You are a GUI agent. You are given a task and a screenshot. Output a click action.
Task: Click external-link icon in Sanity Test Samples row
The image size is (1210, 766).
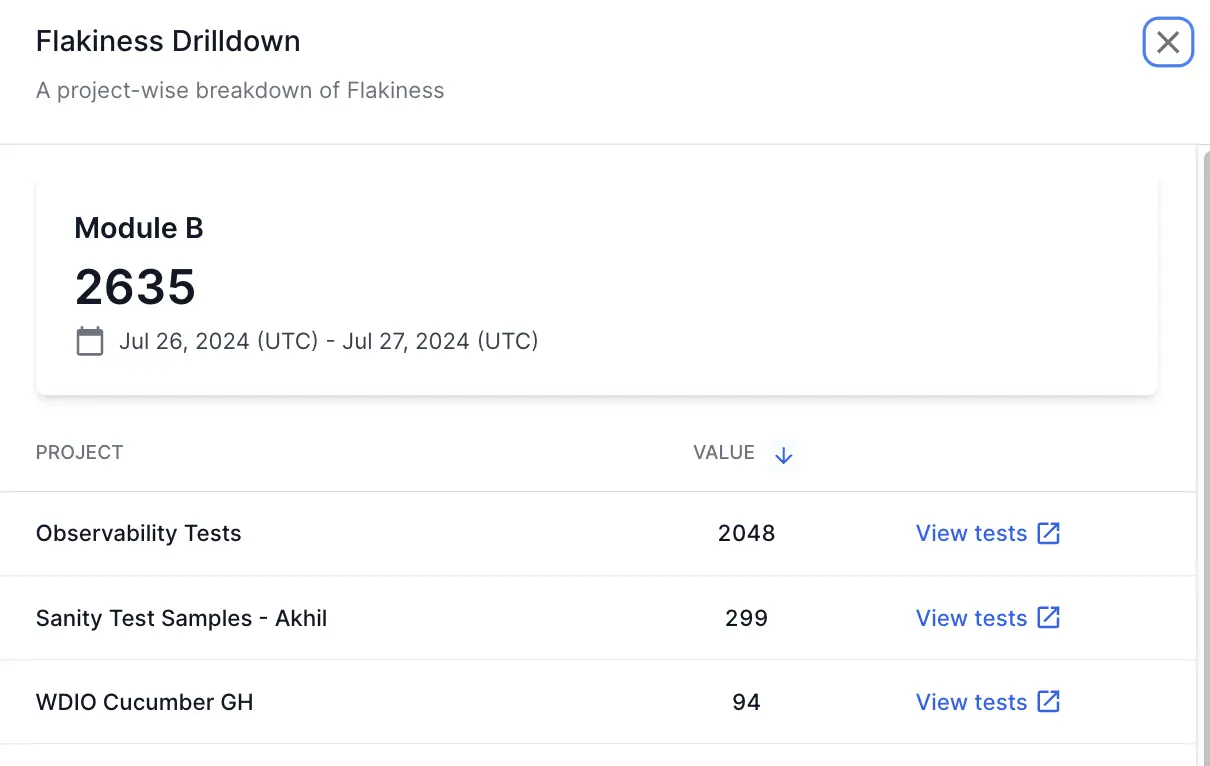pyautogui.click(x=1048, y=617)
